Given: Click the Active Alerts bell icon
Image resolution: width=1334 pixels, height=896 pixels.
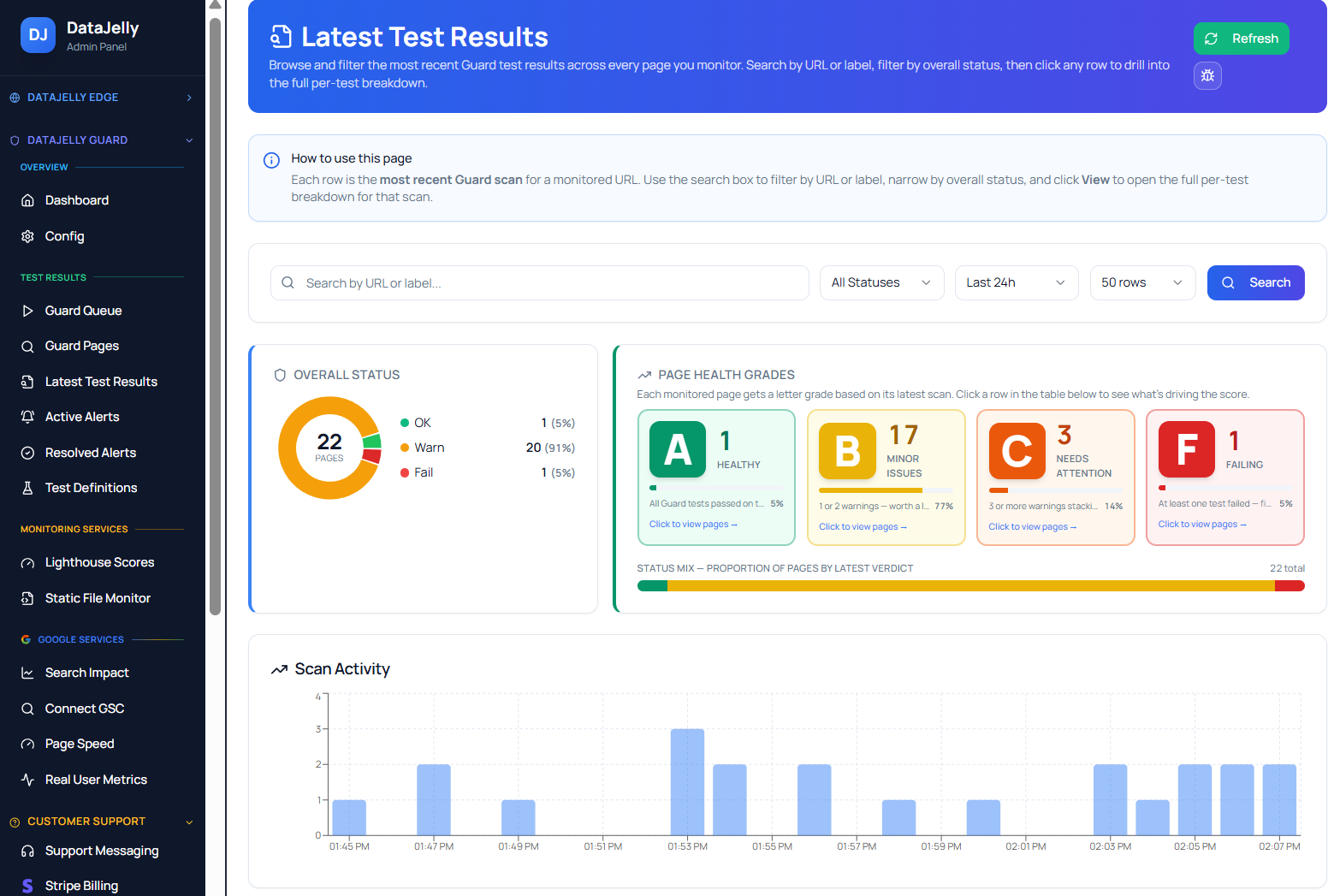Looking at the screenshot, I should click(x=27, y=417).
